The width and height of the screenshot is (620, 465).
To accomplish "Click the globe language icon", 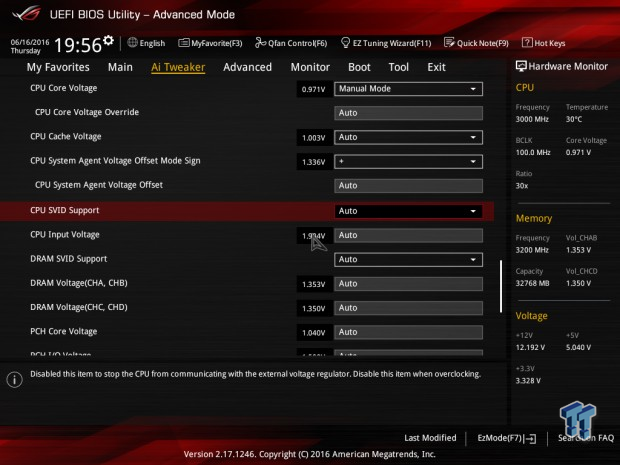I will click(132, 43).
